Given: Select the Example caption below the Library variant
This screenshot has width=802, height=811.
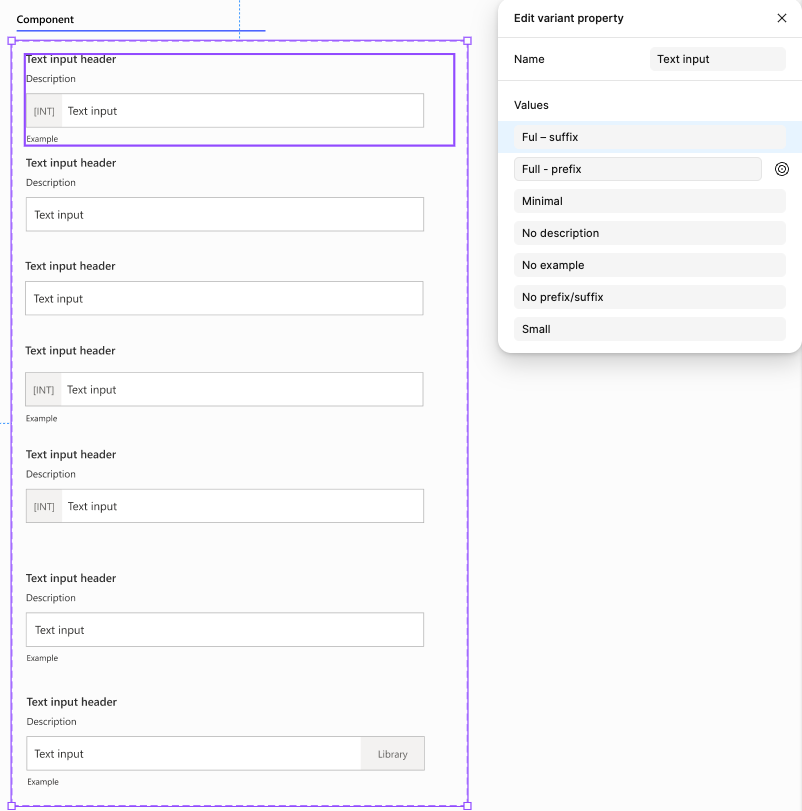Looking at the screenshot, I should 43,782.
